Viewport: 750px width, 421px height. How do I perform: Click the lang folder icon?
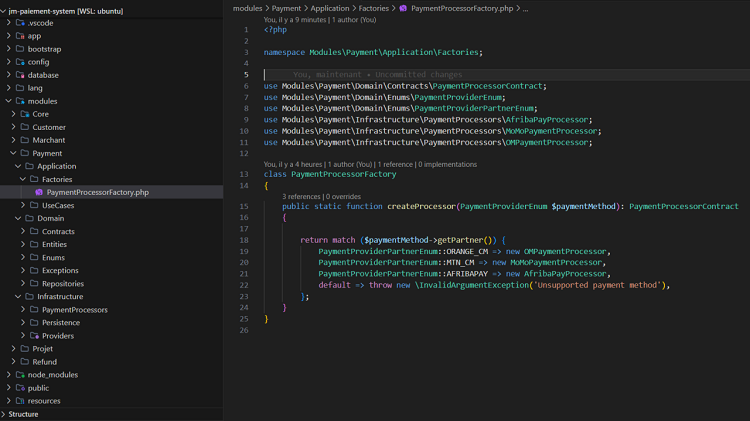20,88
